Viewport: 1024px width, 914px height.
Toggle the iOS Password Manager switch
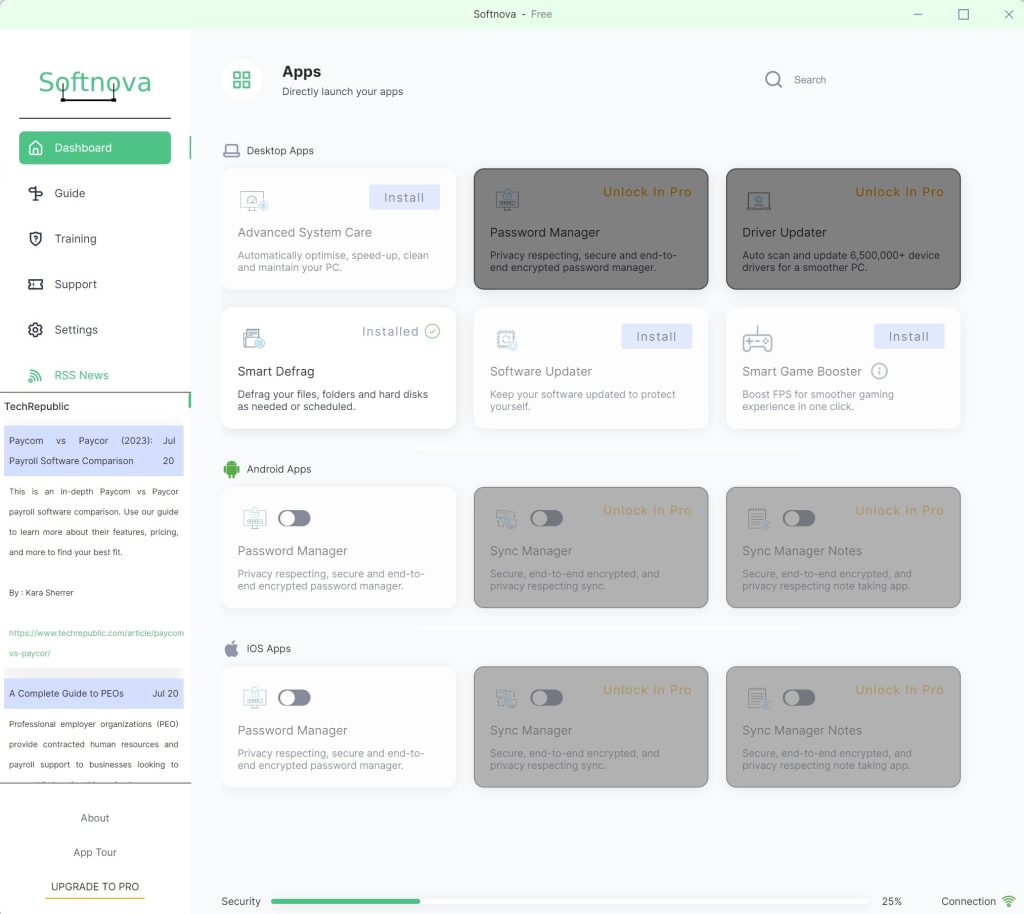pos(295,698)
